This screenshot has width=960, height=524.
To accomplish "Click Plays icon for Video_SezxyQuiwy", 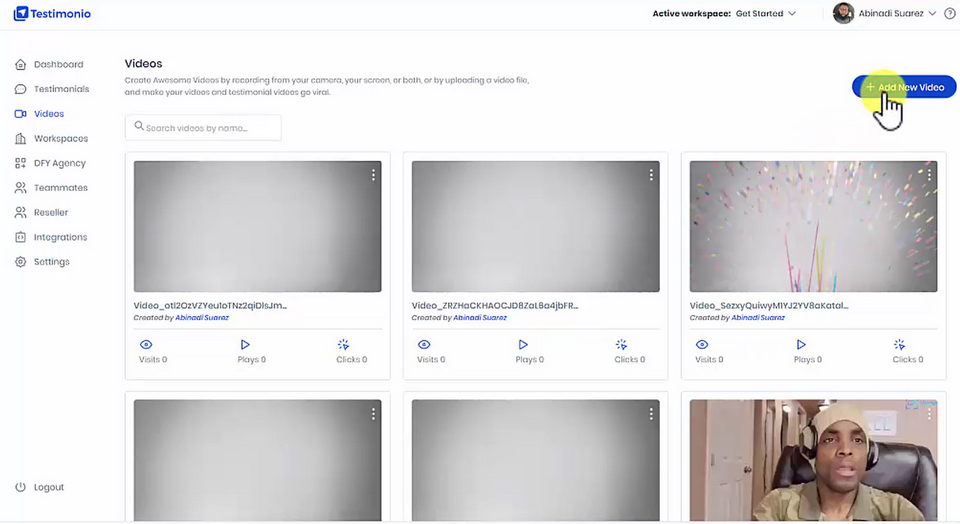I will click(801, 345).
